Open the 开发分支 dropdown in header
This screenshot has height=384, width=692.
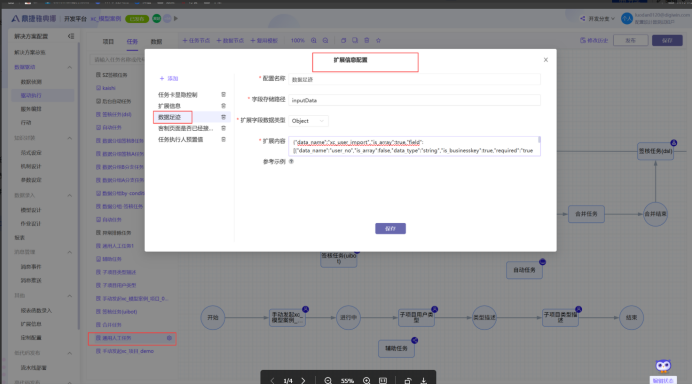click(x=598, y=19)
